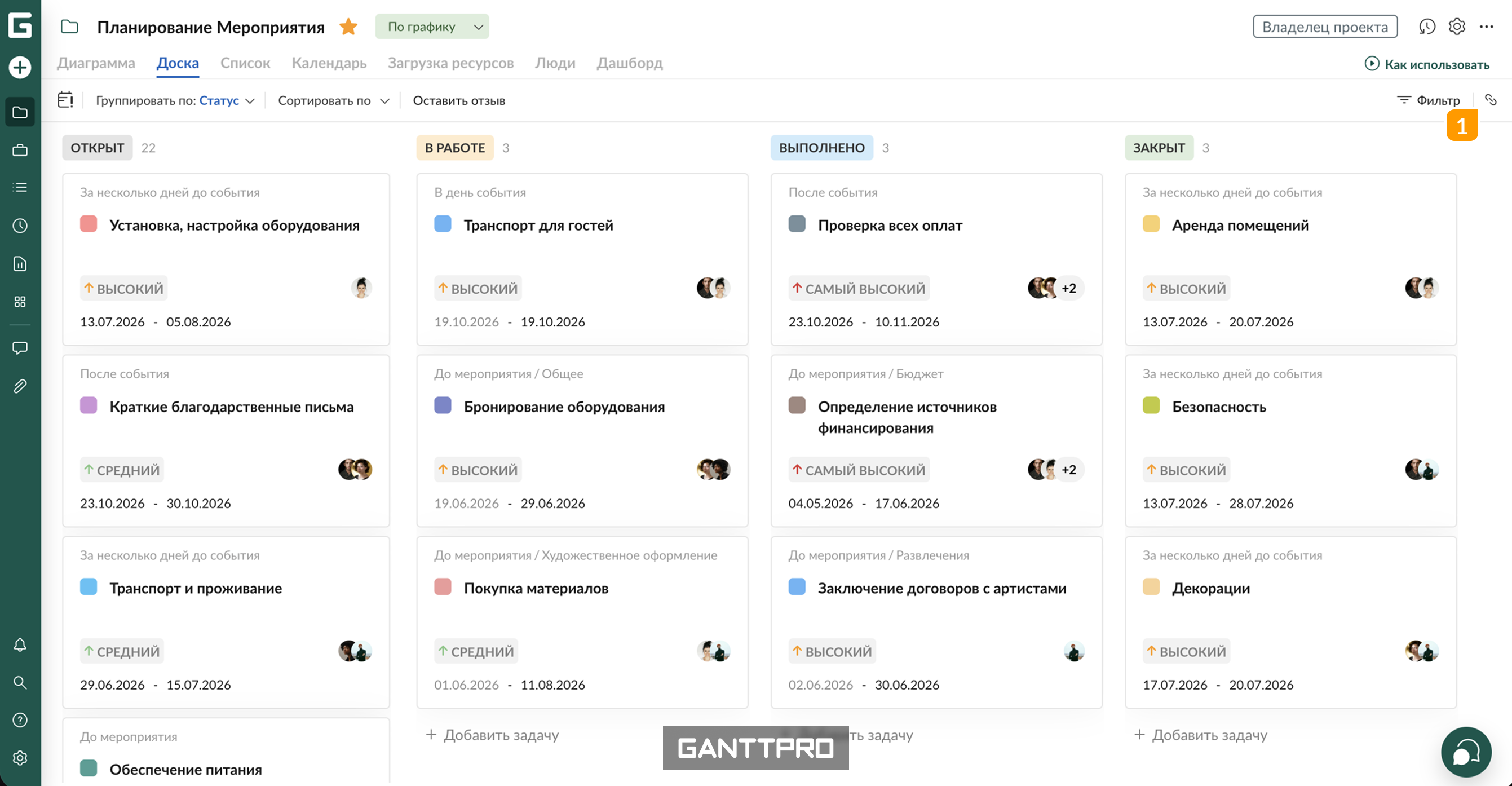Open the notifications bell icon
Screen dimensions: 1512x786
[x=20, y=644]
